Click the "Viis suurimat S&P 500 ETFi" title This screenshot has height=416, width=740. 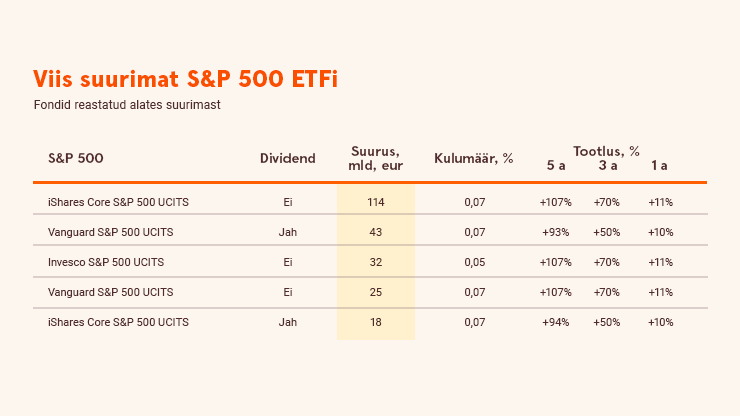coord(185,80)
